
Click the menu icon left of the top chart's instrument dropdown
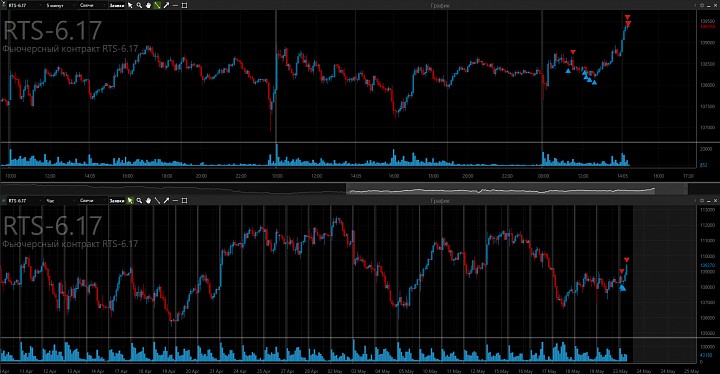pyautogui.click(x=3, y=6)
